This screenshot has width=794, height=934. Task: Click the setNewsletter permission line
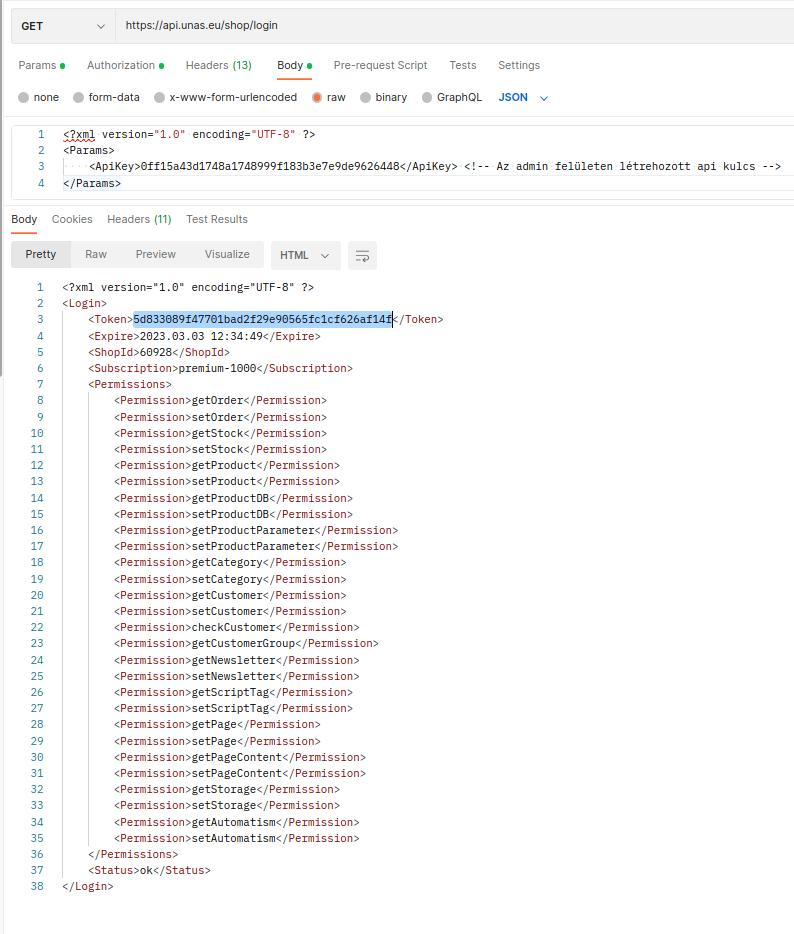point(236,677)
